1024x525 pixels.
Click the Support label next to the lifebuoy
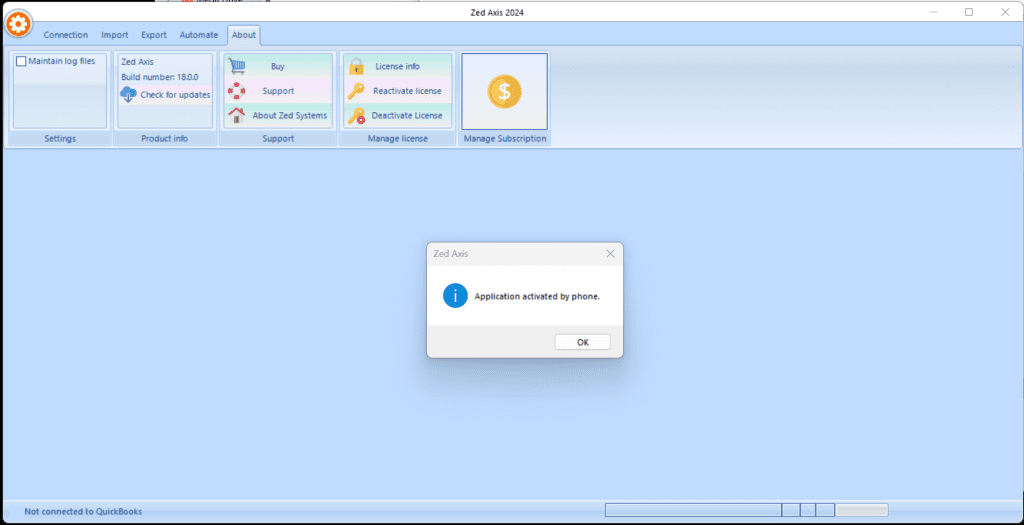coord(278,91)
